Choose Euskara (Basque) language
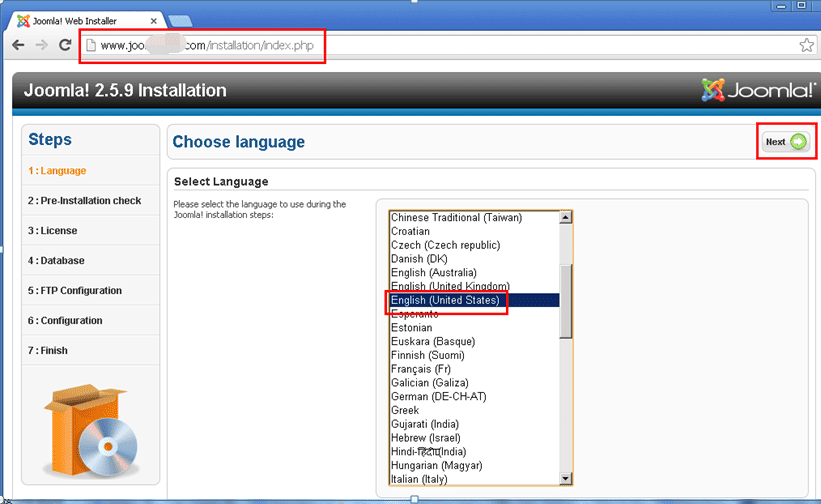 (474, 341)
